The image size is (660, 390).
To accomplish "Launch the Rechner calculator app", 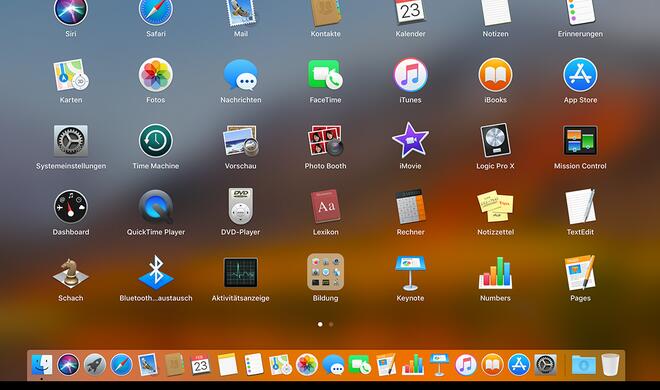I will coord(410,206).
